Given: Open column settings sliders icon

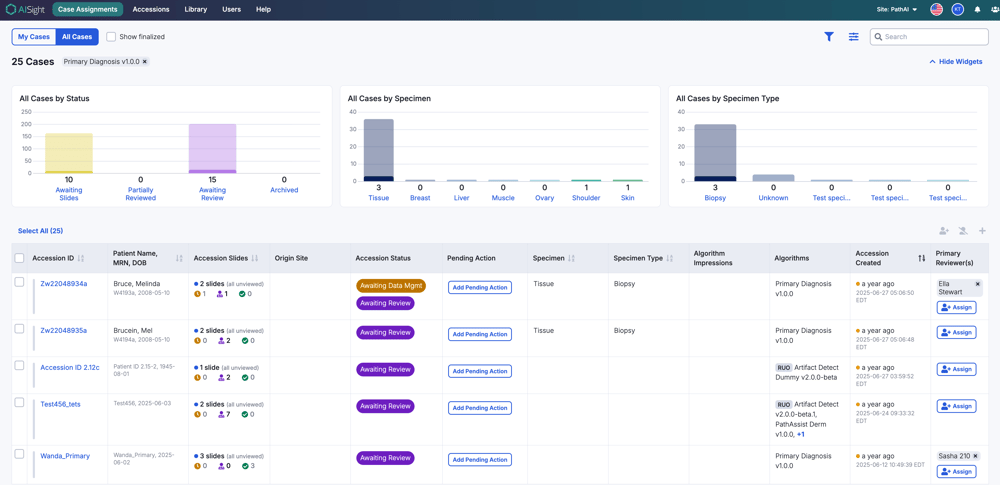Looking at the screenshot, I should (x=853, y=37).
